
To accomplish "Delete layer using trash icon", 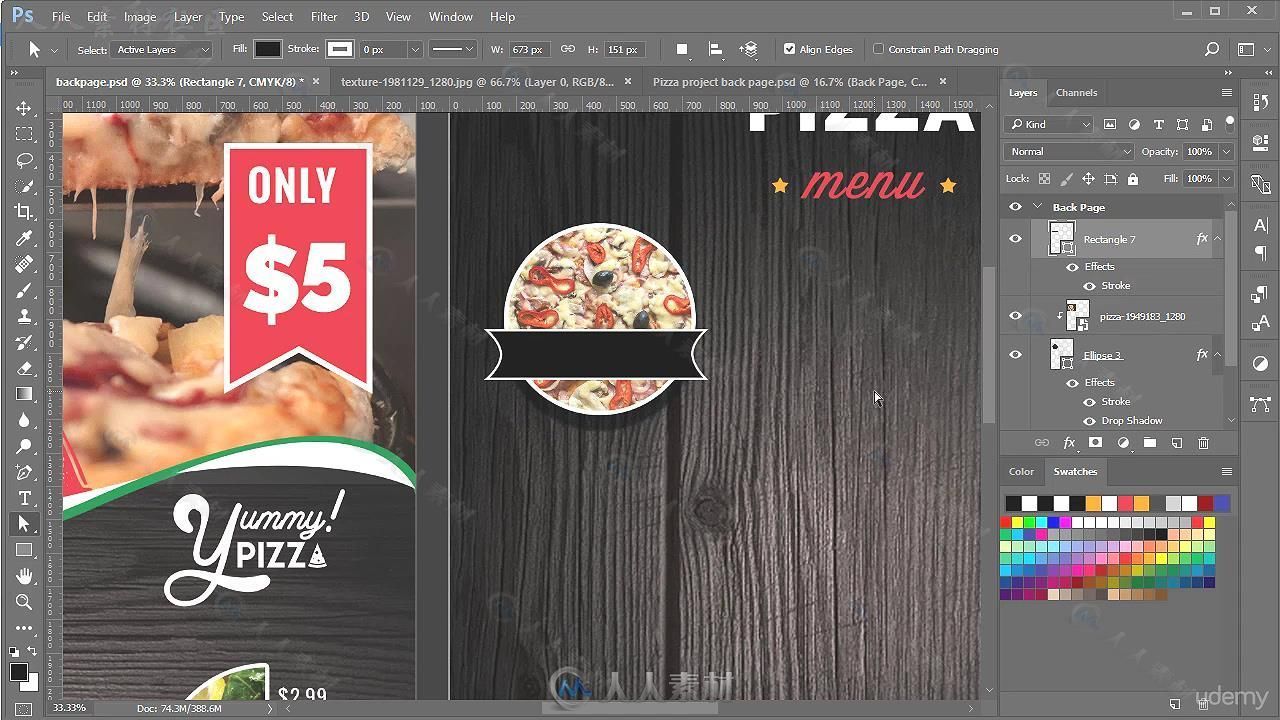I will pos(1203,443).
